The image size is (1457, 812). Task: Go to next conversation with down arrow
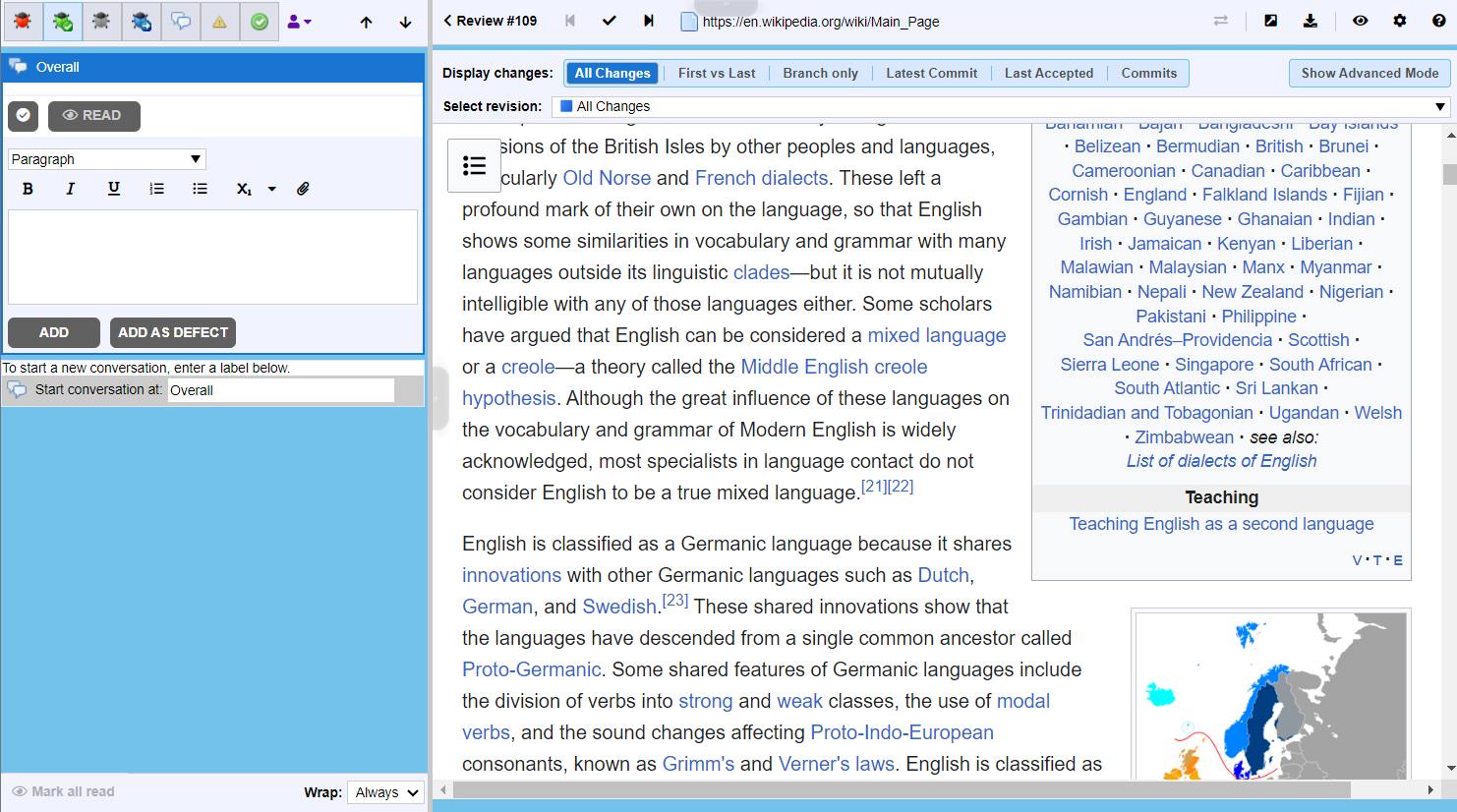pos(405,22)
